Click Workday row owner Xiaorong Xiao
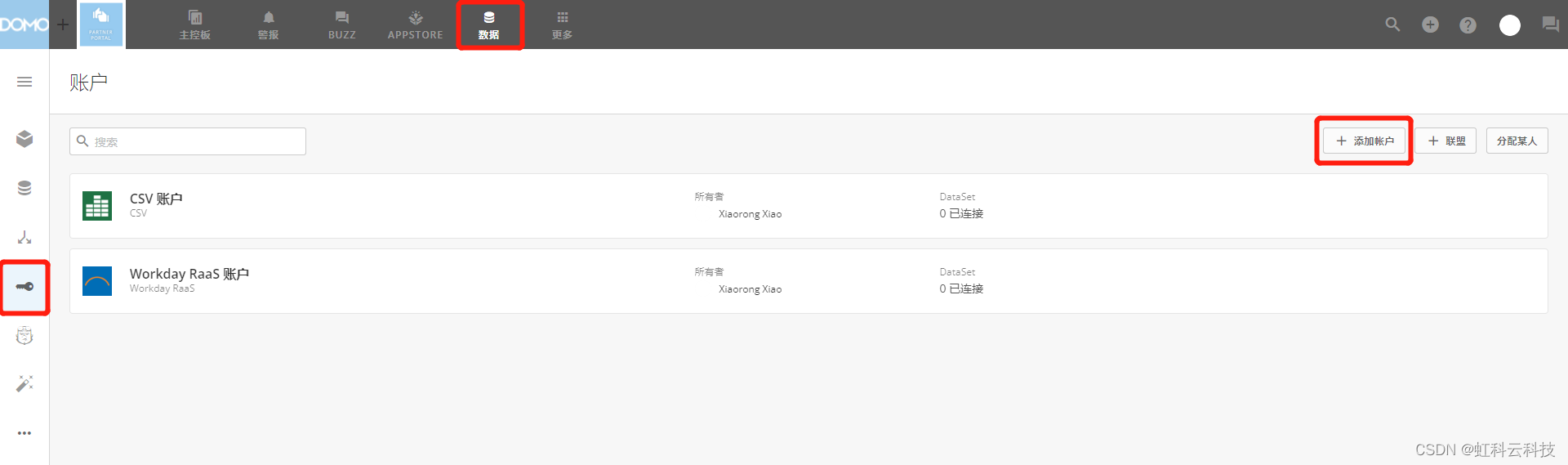The width and height of the screenshot is (1568, 465). pyautogui.click(x=750, y=289)
